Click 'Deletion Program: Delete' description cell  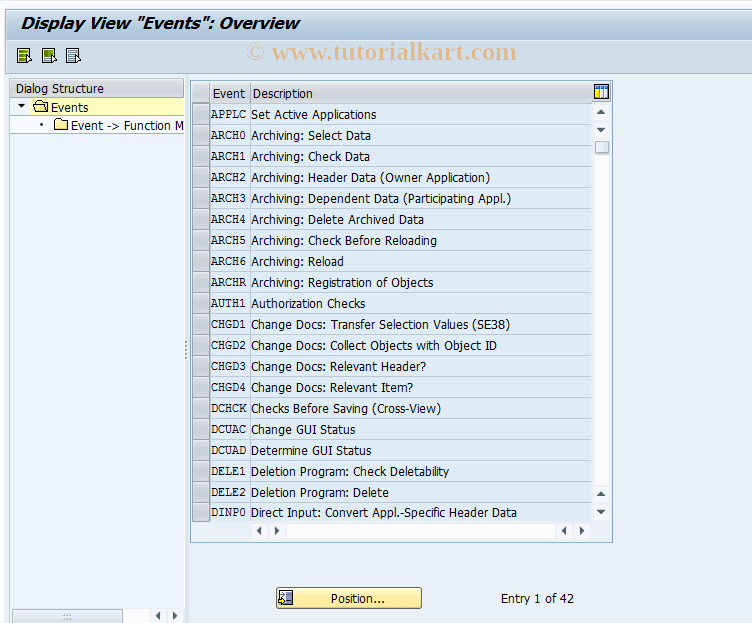(421, 492)
